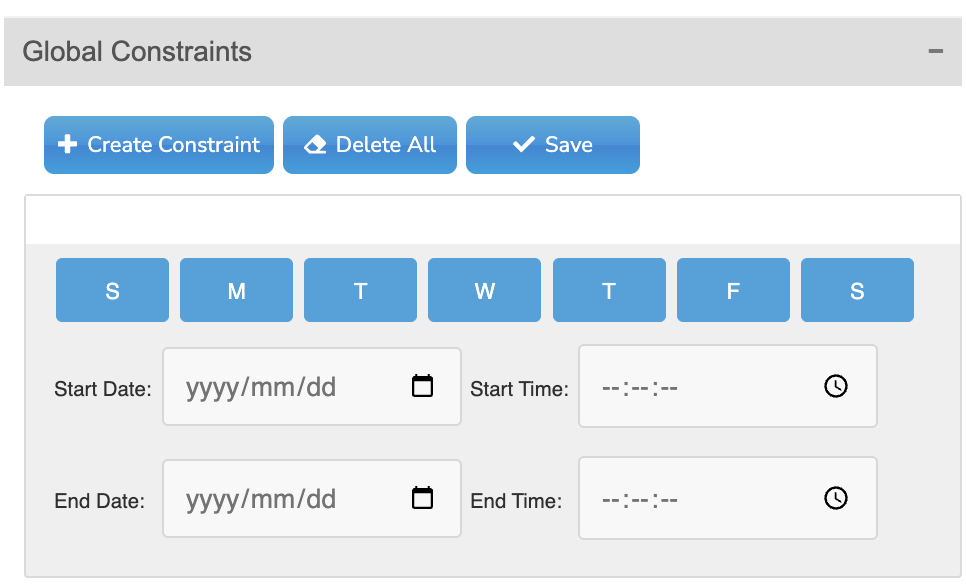Focus the End Time input field
The width and height of the screenshot is (966, 586).
[x=728, y=498]
